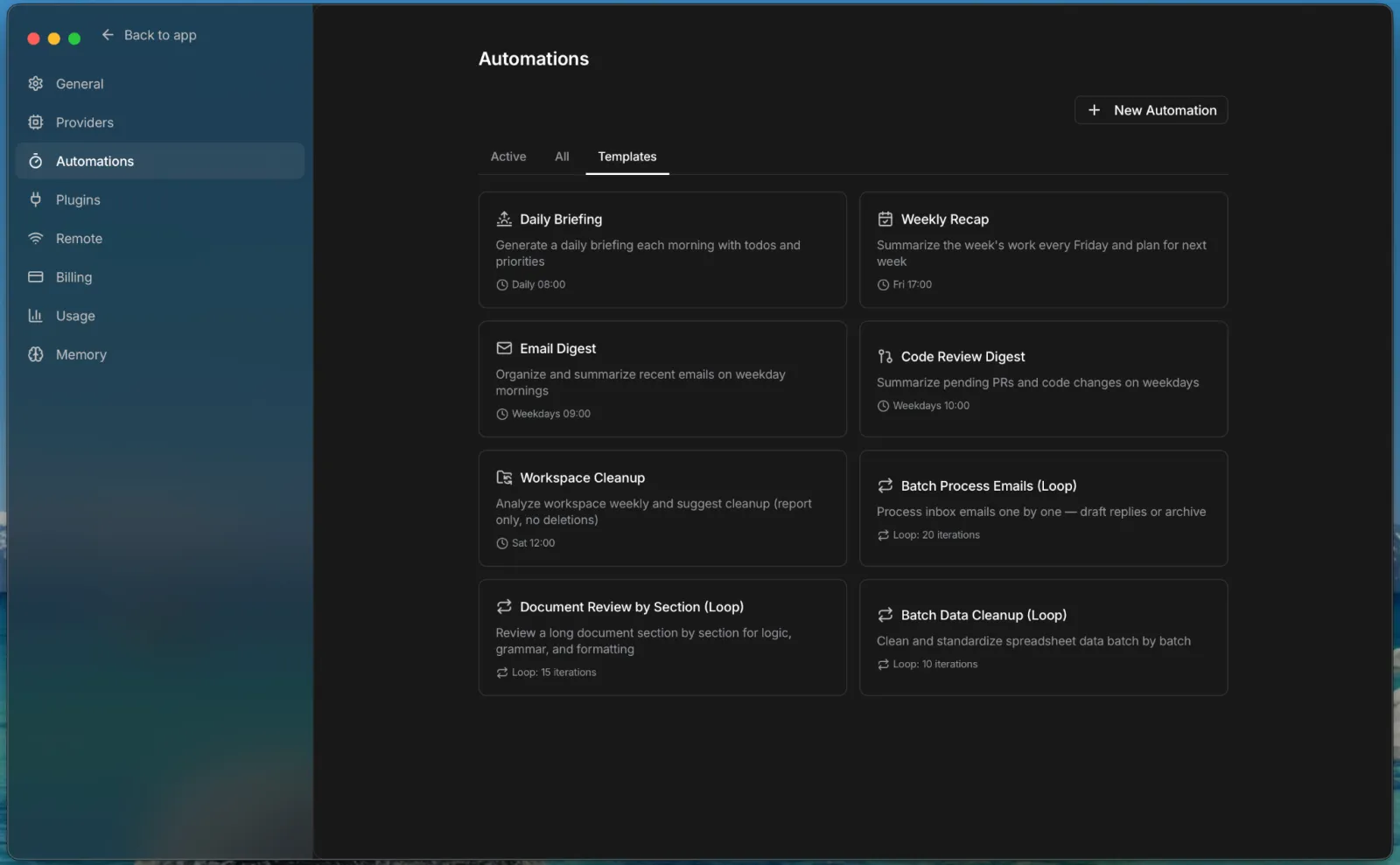Go back to app
The height and width of the screenshot is (865, 1400).
click(149, 35)
